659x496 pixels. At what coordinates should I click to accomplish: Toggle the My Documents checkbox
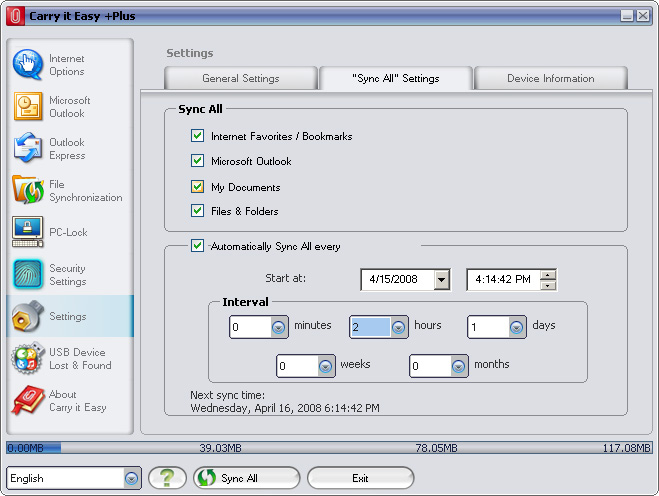[197, 186]
